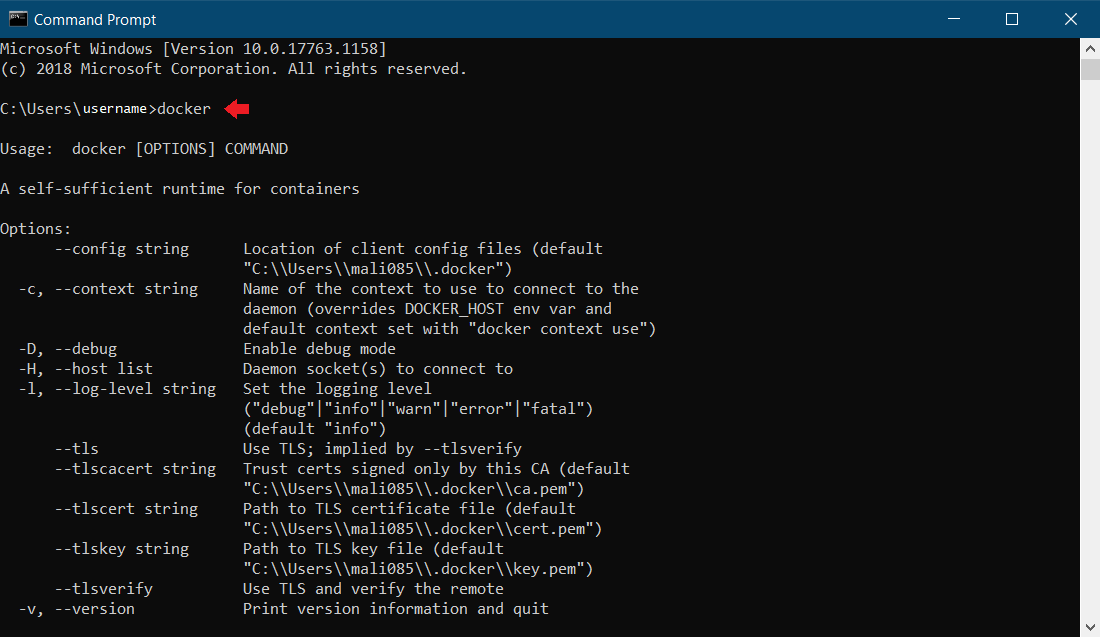Click the -v, --version option text
Screen dimensions: 1100x637
click(76, 609)
